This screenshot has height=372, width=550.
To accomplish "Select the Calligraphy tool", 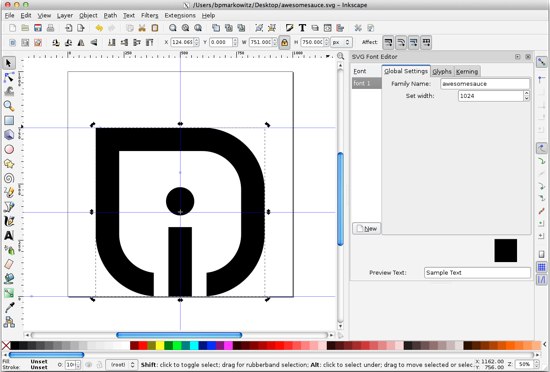I will click(9, 221).
